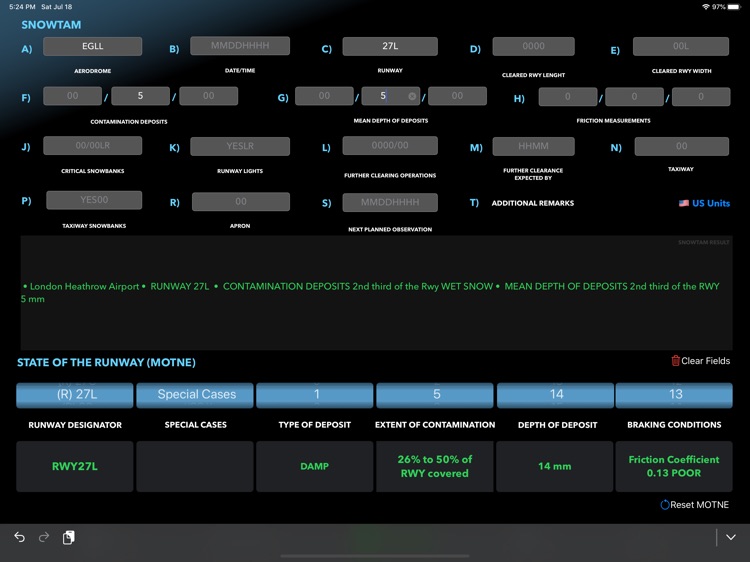Edit the aerodrome field containing EGLL
The image size is (750, 562).
92,46
